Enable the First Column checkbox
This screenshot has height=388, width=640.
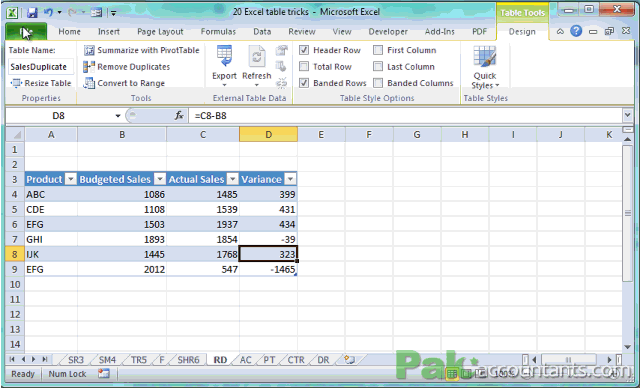(x=378, y=50)
